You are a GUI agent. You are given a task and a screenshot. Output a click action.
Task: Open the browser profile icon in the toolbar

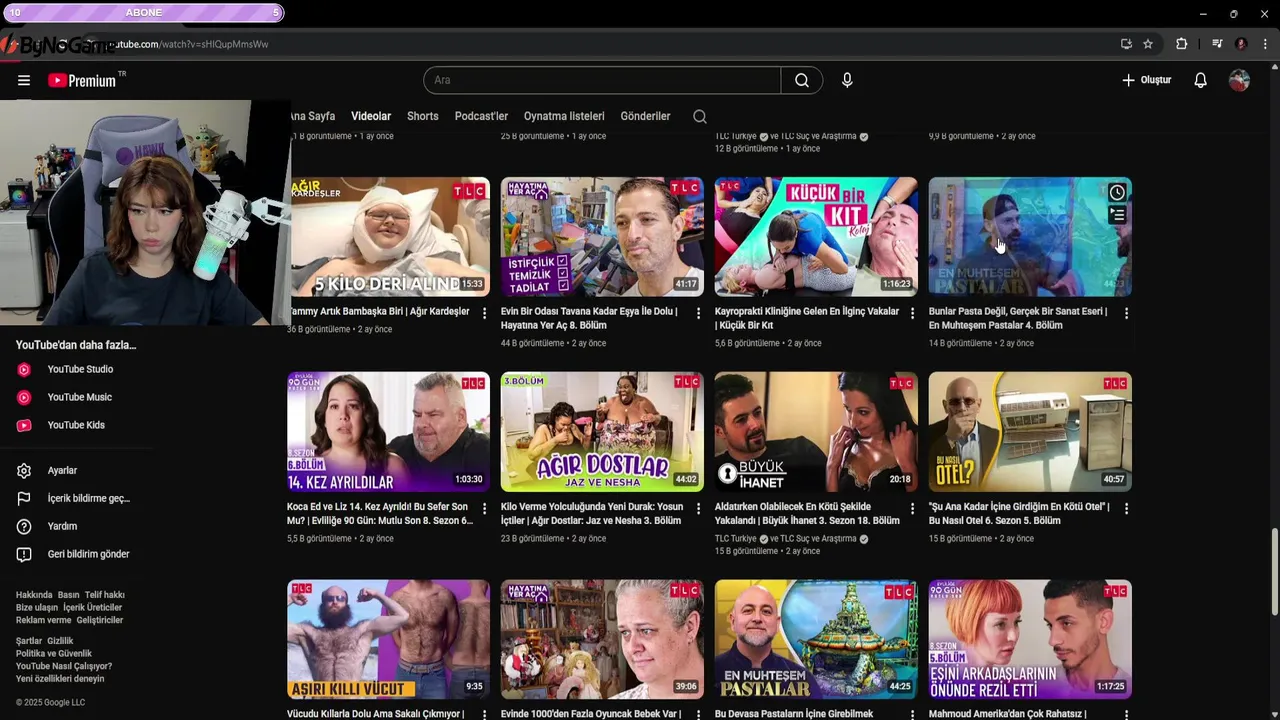1241,44
